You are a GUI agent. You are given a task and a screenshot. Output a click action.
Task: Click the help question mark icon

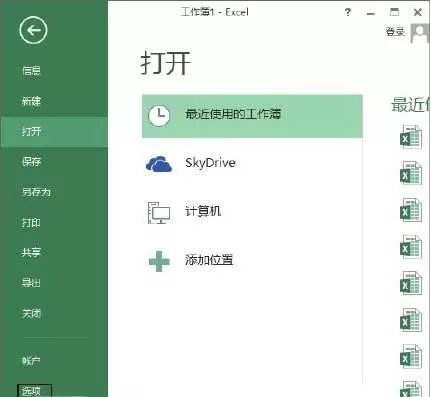348,13
